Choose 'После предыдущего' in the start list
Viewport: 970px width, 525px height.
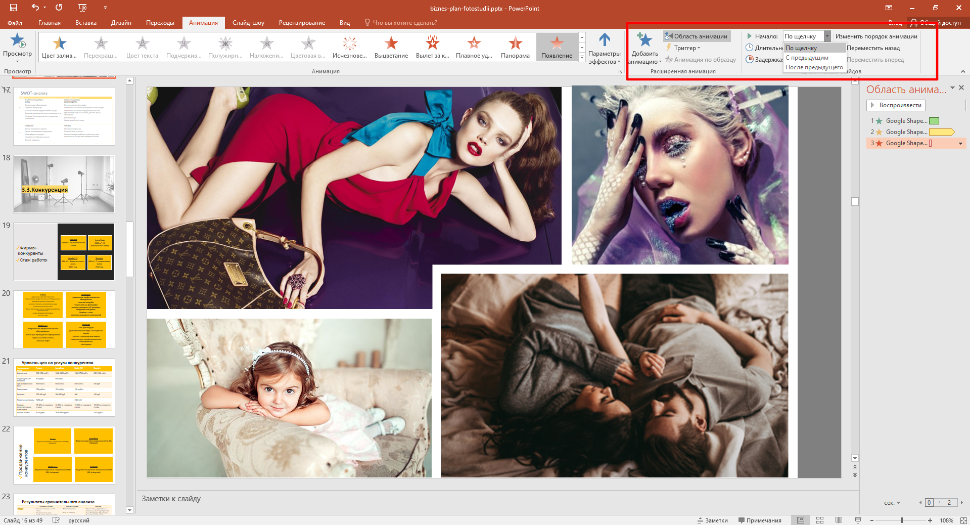coord(814,67)
